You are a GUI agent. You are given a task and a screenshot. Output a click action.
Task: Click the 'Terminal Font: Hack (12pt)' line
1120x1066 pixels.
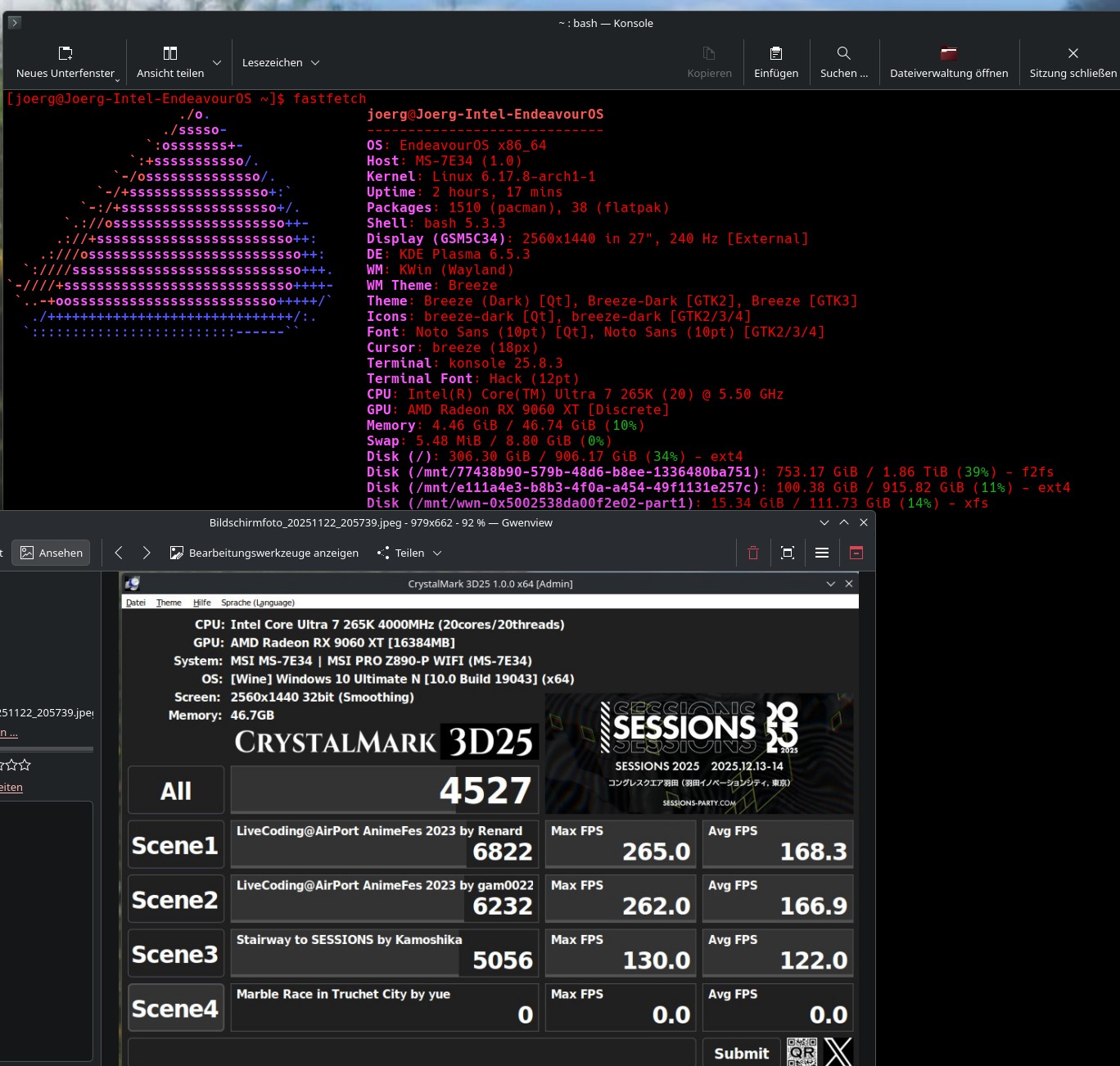[x=472, y=379]
